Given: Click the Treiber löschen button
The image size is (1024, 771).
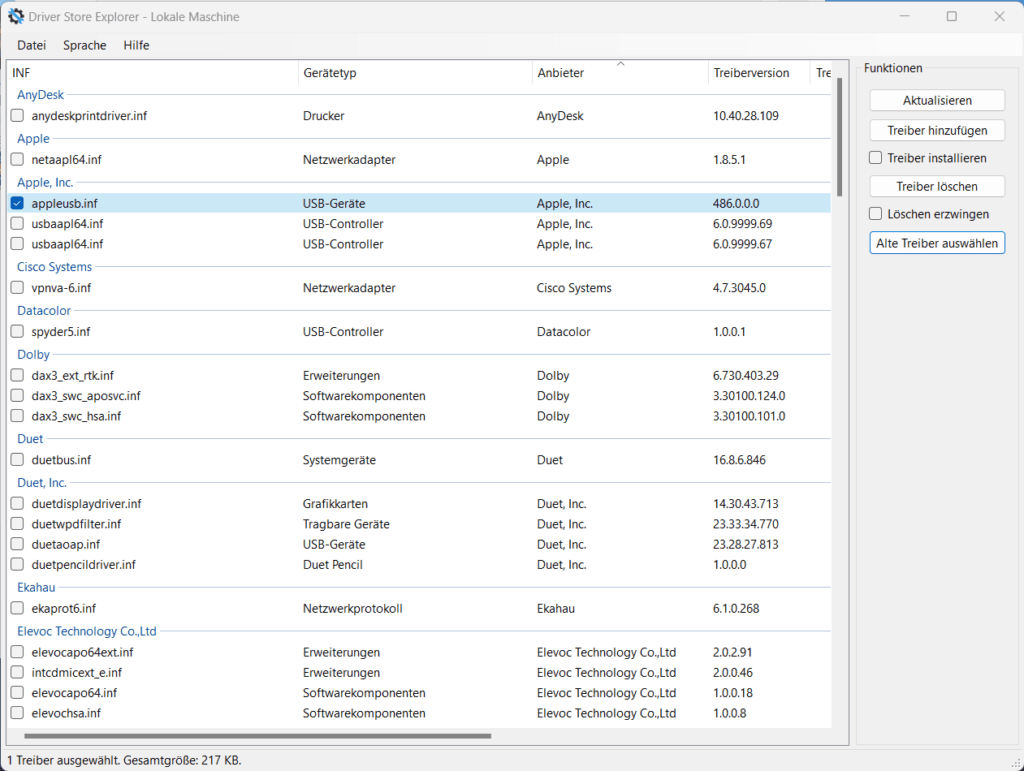Looking at the screenshot, I should 937,187.
